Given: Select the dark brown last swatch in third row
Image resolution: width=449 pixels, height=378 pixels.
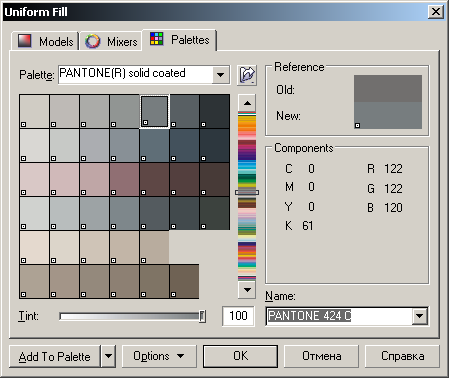Looking at the screenshot, I should pos(215,179).
